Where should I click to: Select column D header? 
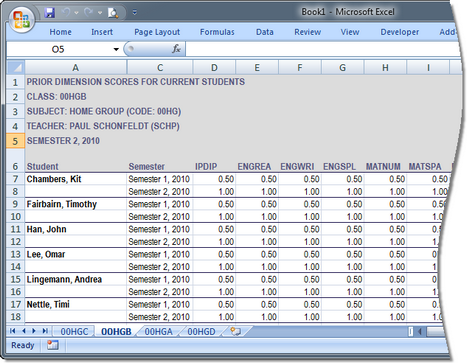214,68
